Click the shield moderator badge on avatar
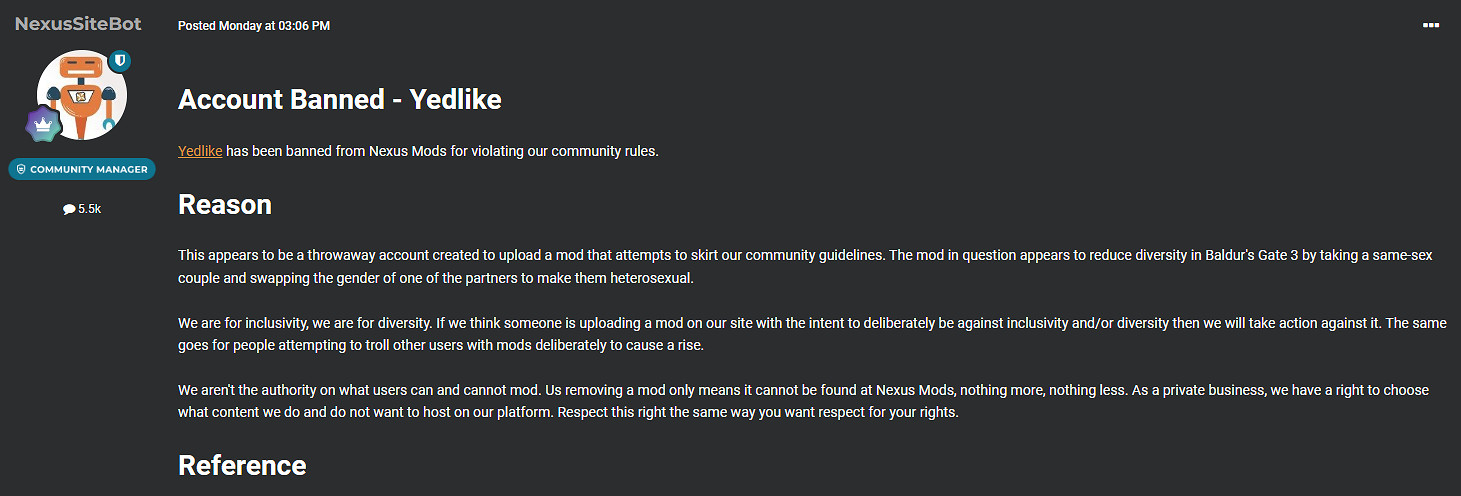The image size is (1461, 496). coord(120,62)
